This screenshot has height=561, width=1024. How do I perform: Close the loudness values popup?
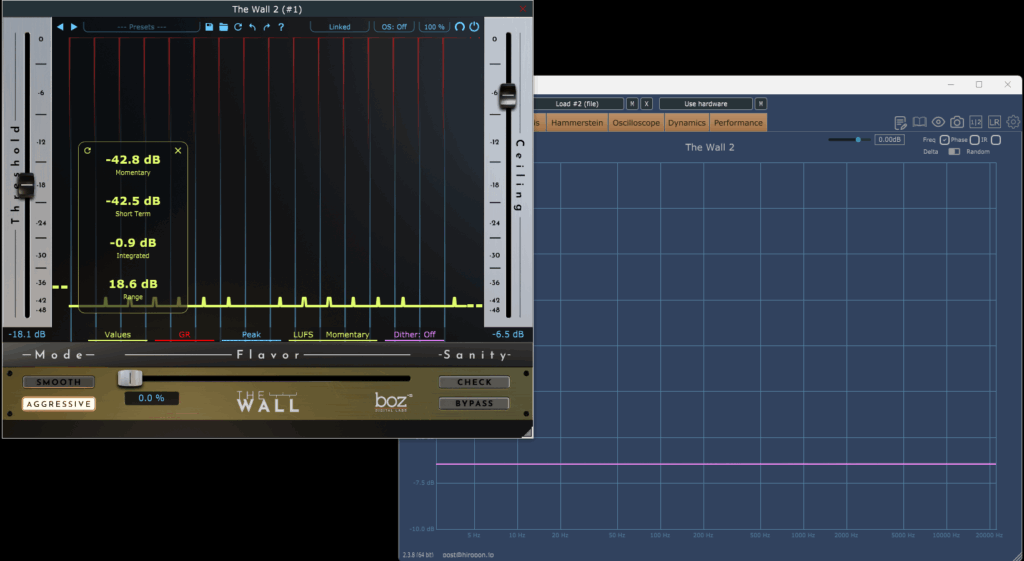coord(178,150)
